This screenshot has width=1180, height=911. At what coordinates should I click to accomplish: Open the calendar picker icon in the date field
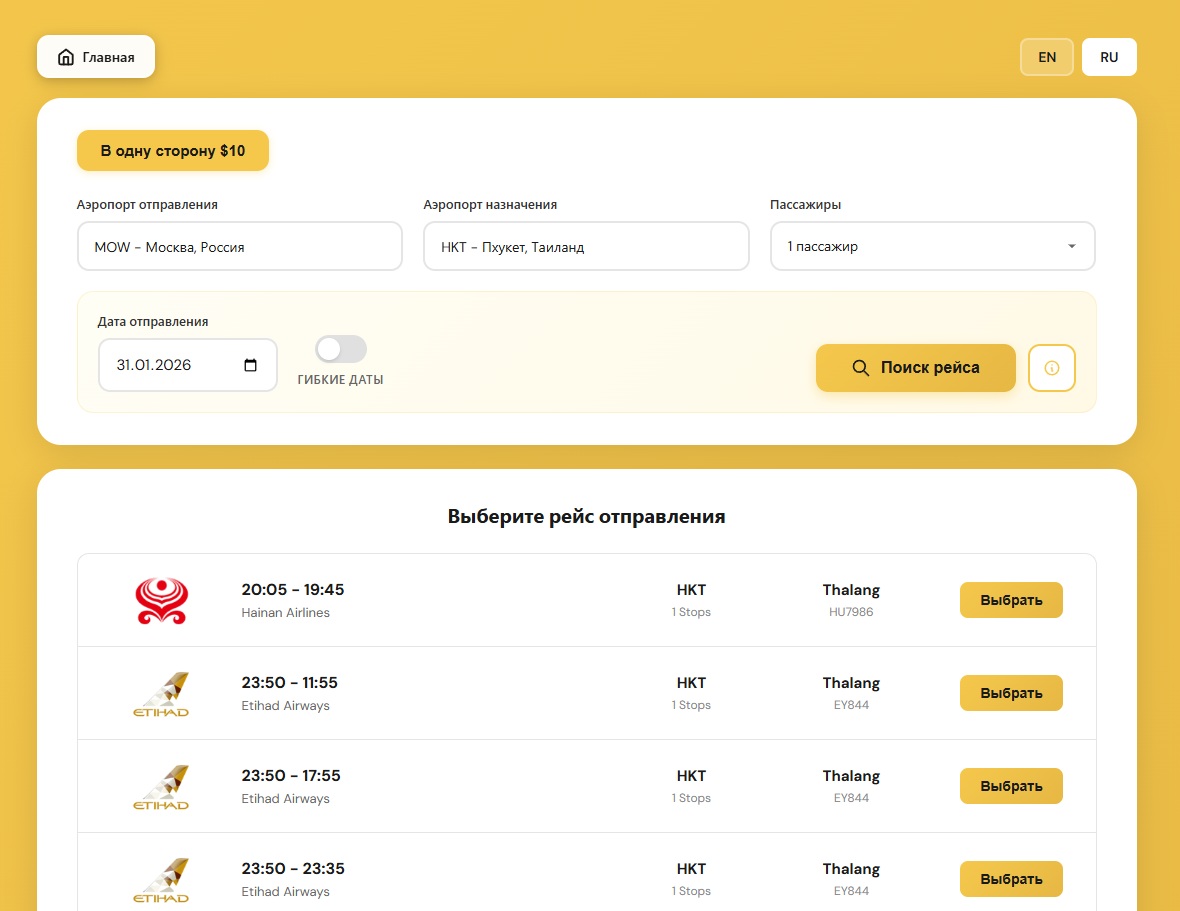point(250,365)
